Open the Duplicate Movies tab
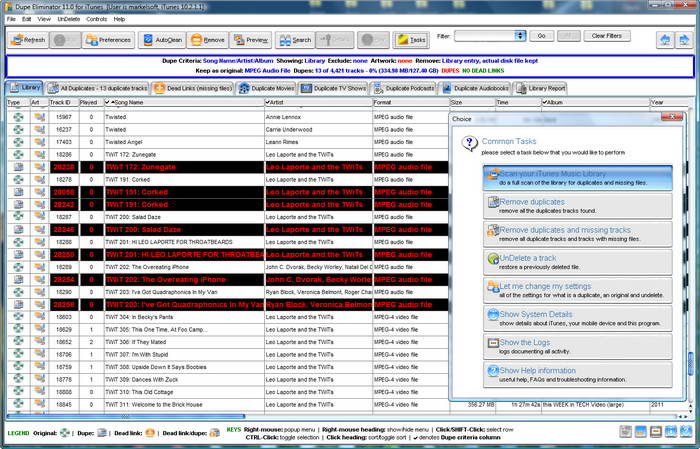The image size is (700, 449). tap(267, 88)
